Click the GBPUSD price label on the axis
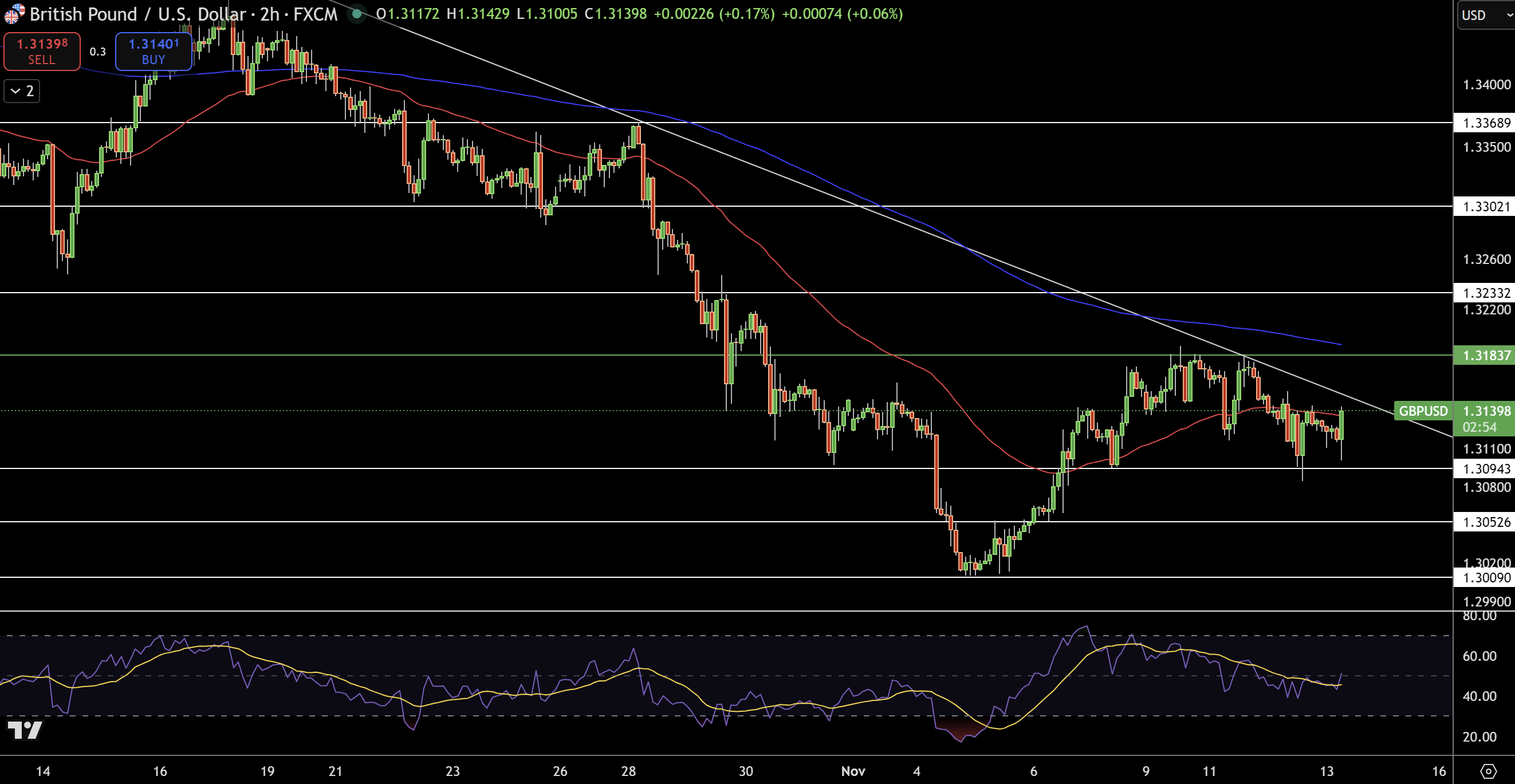Screen dimensions: 1515x784 pyautogui.click(x=1423, y=411)
